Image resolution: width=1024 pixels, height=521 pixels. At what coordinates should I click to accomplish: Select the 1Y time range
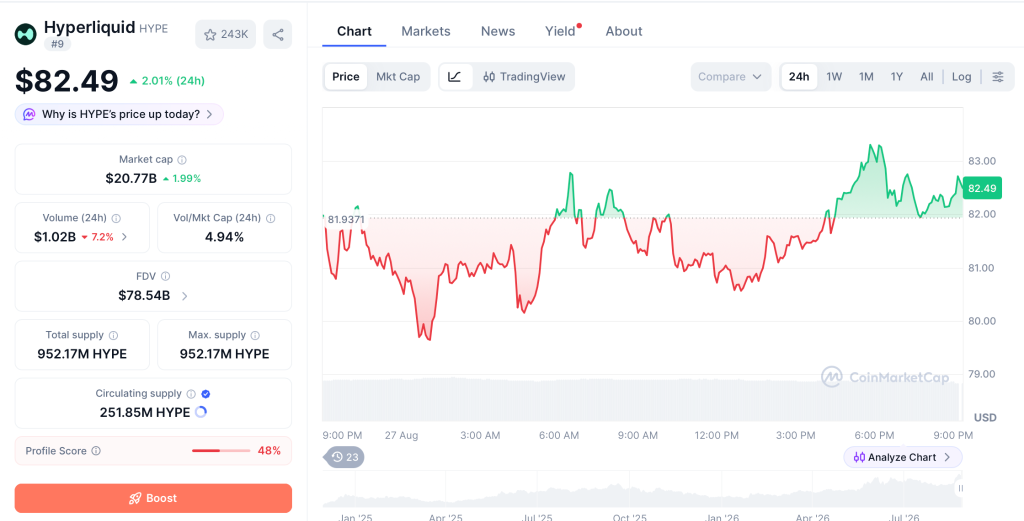[x=897, y=76]
